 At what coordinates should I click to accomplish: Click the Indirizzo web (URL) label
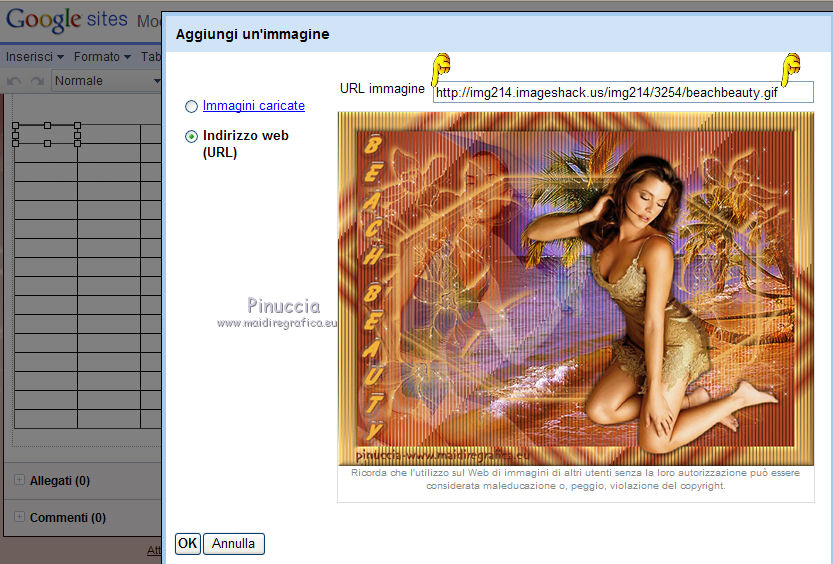click(245, 144)
